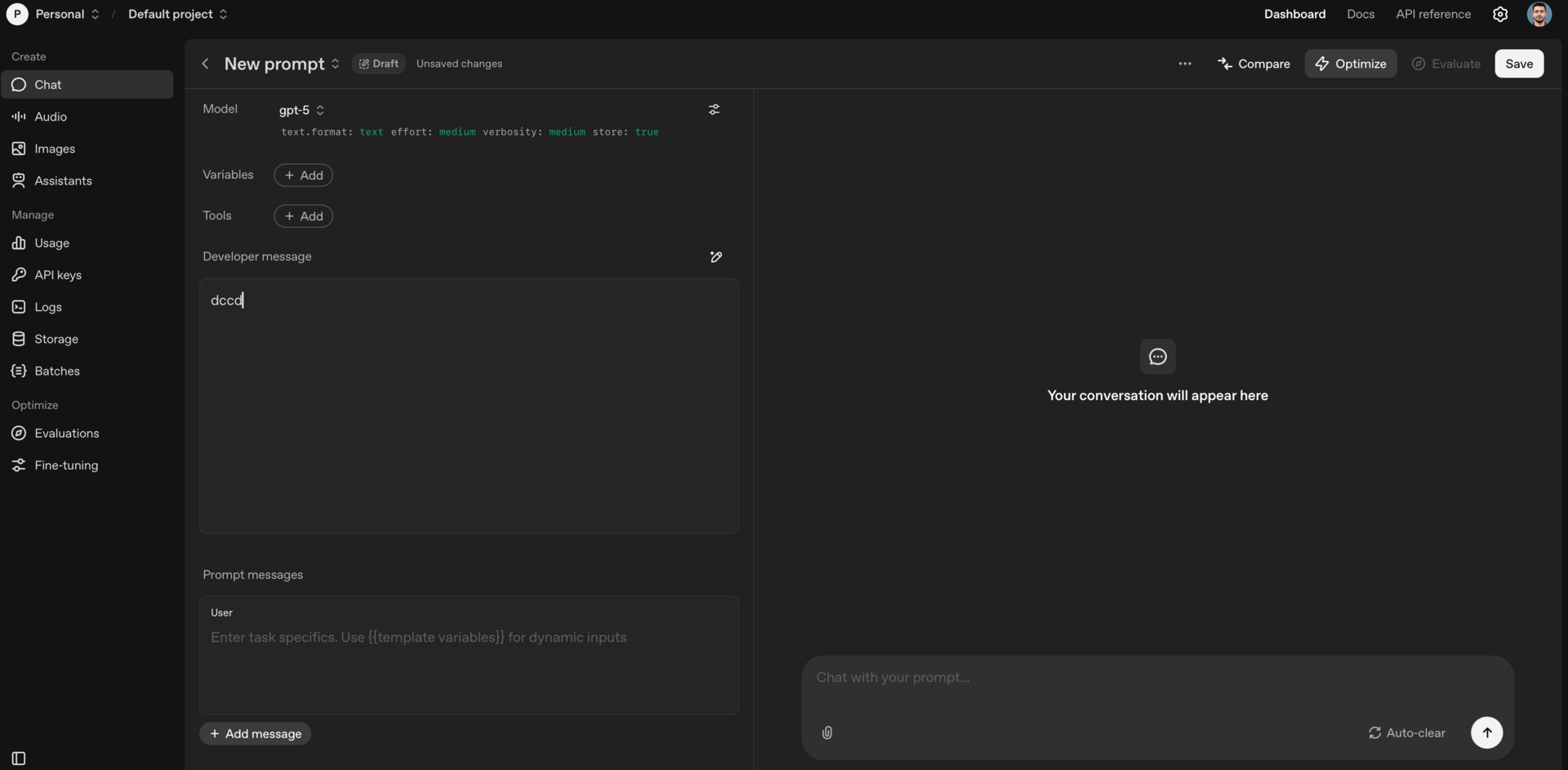The image size is (1568, 770).
Task: Click the P organization avatar
Action: pyautogui.click(x=17, y=14)
